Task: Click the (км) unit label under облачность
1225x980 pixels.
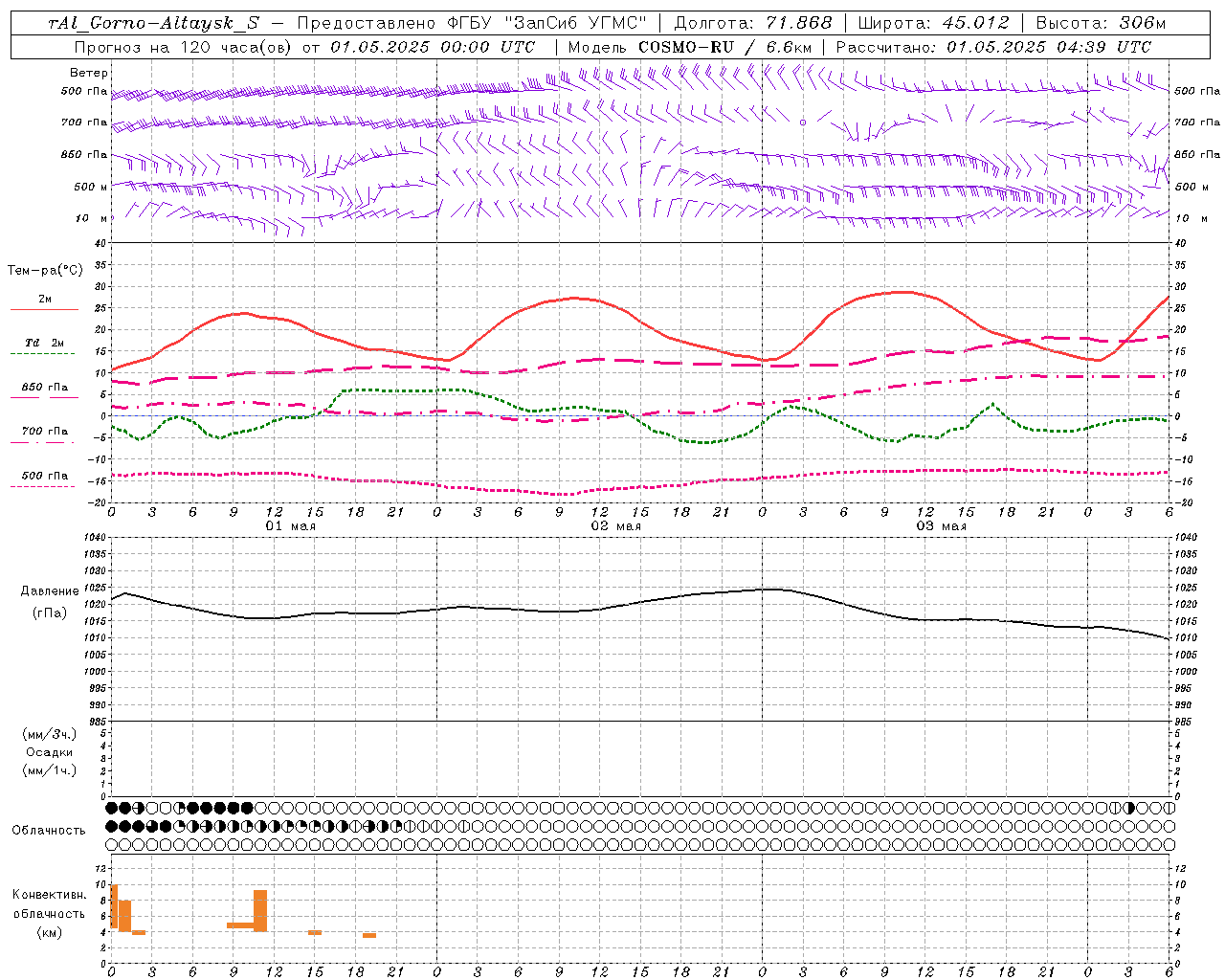Action: (x=50, y=932)
